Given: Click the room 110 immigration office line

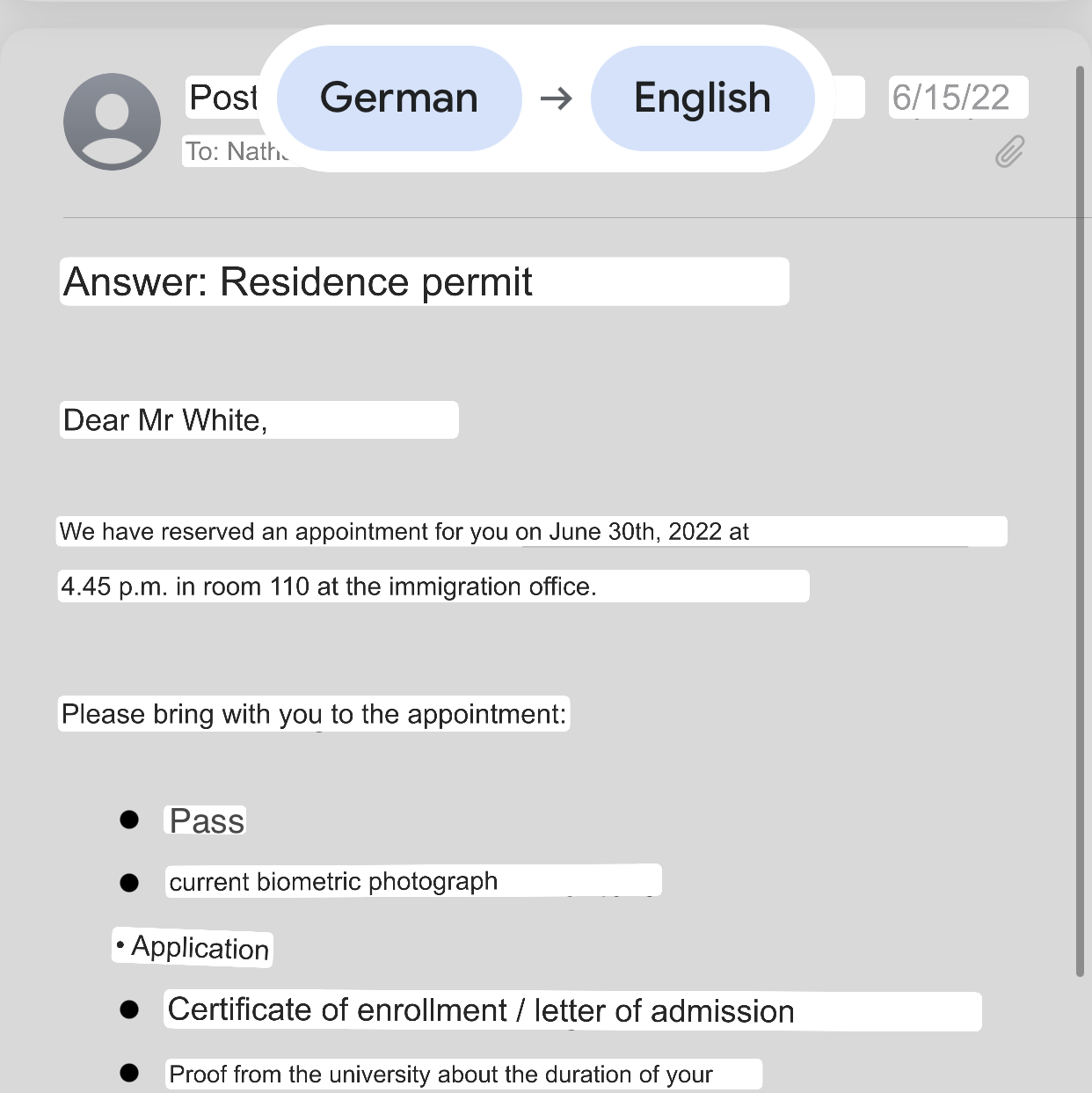Looking at the screenshot, I should tap(329, 587).
